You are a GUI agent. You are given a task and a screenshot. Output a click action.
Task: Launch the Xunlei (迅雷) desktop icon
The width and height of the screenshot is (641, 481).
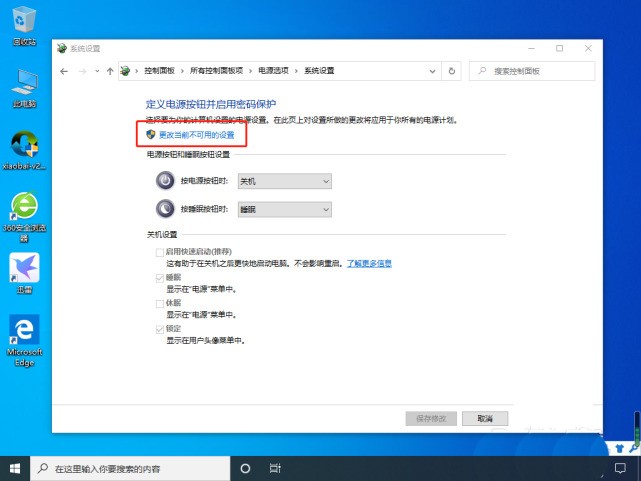pos(24,273)
